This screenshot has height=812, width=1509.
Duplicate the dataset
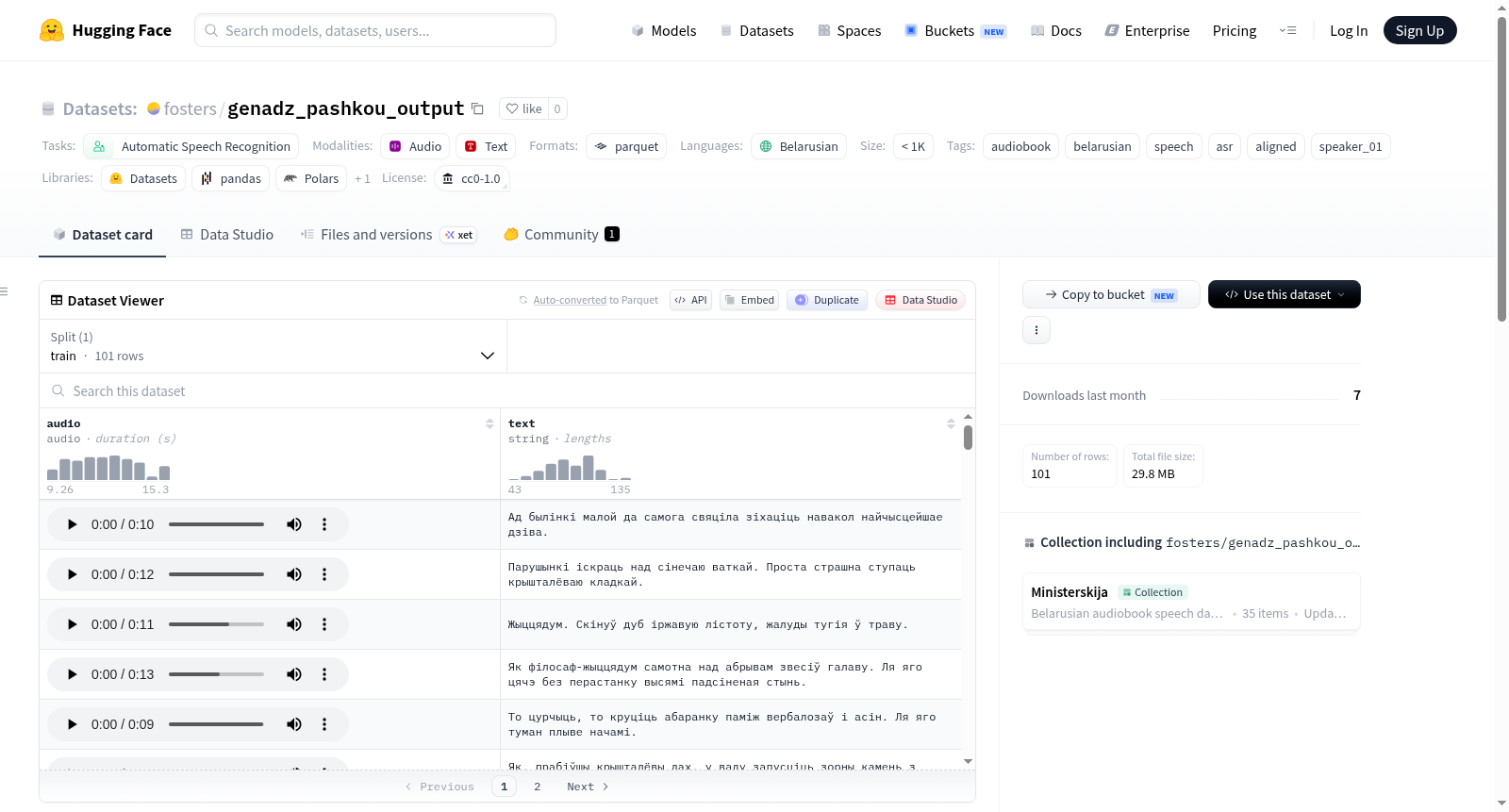(827, 300)
